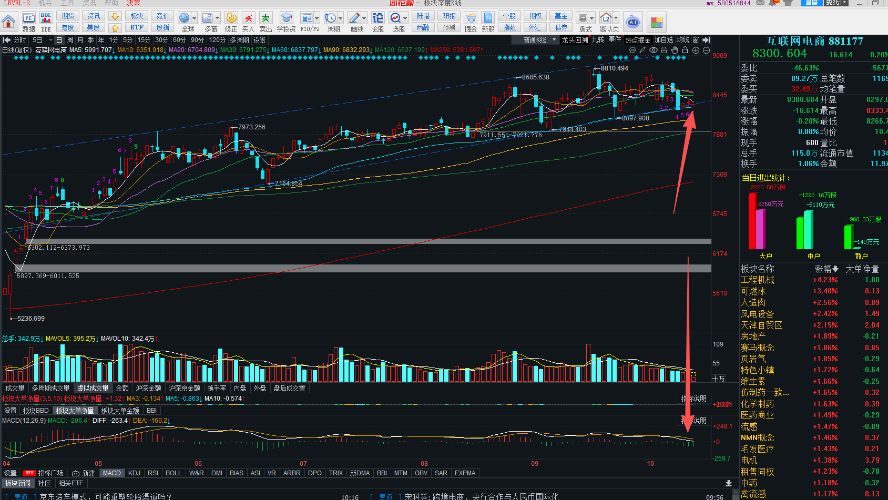Open the home page house icon
Image resolution: width=888 pixels, height=500 pixels.
[8, 22]
